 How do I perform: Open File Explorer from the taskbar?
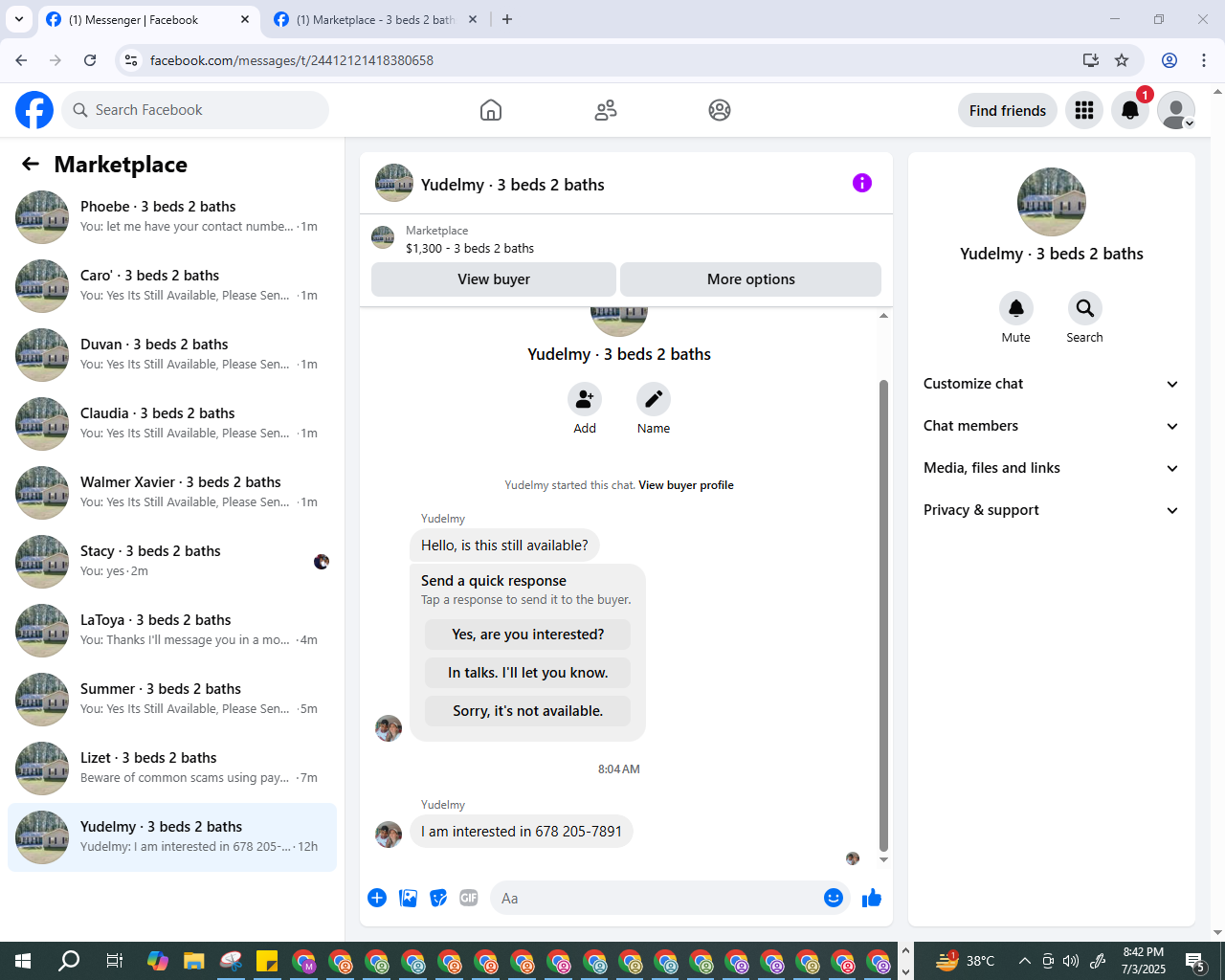click(194, 961)
